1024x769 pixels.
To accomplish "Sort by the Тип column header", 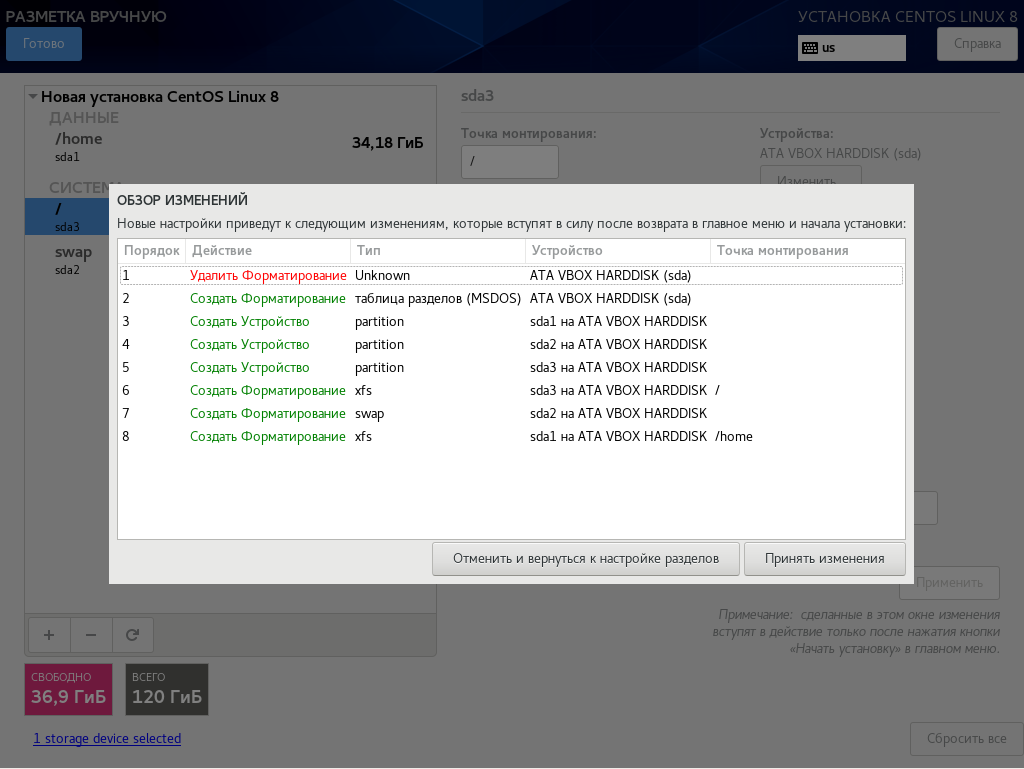I will click(438, 251).
